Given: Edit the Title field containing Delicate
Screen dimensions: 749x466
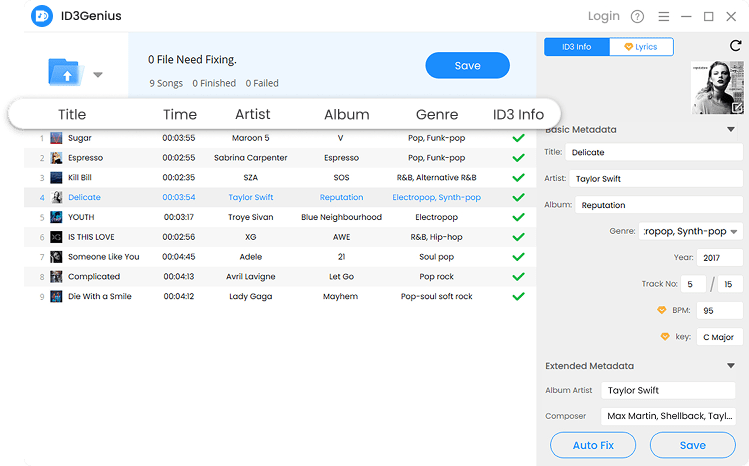Looking at the screenshot, I should point(654,152).
